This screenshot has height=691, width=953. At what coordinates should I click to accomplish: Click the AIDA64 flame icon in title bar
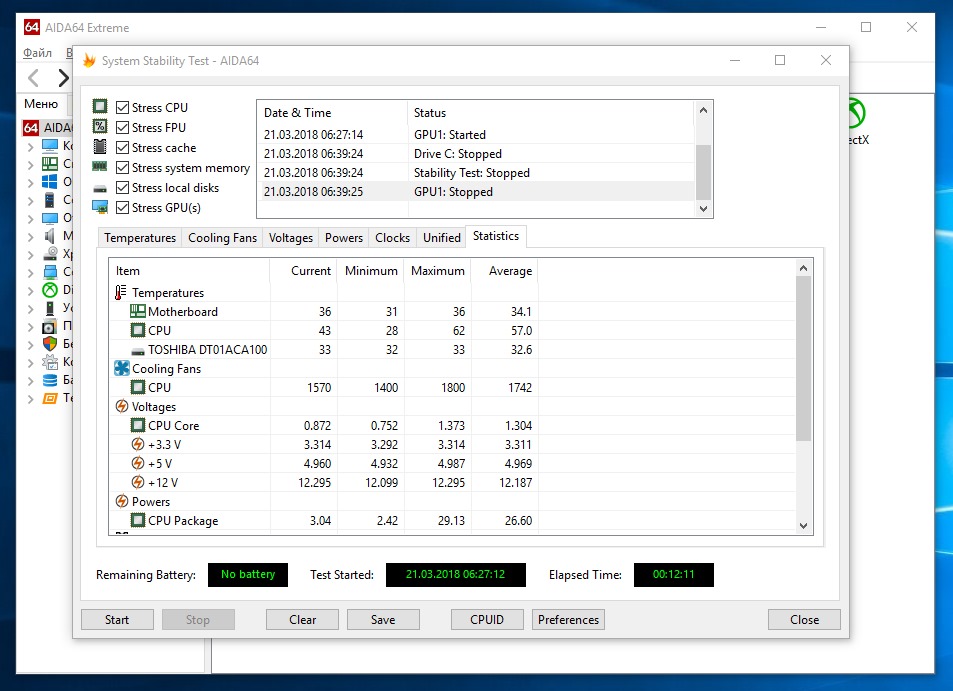(89, 60)
